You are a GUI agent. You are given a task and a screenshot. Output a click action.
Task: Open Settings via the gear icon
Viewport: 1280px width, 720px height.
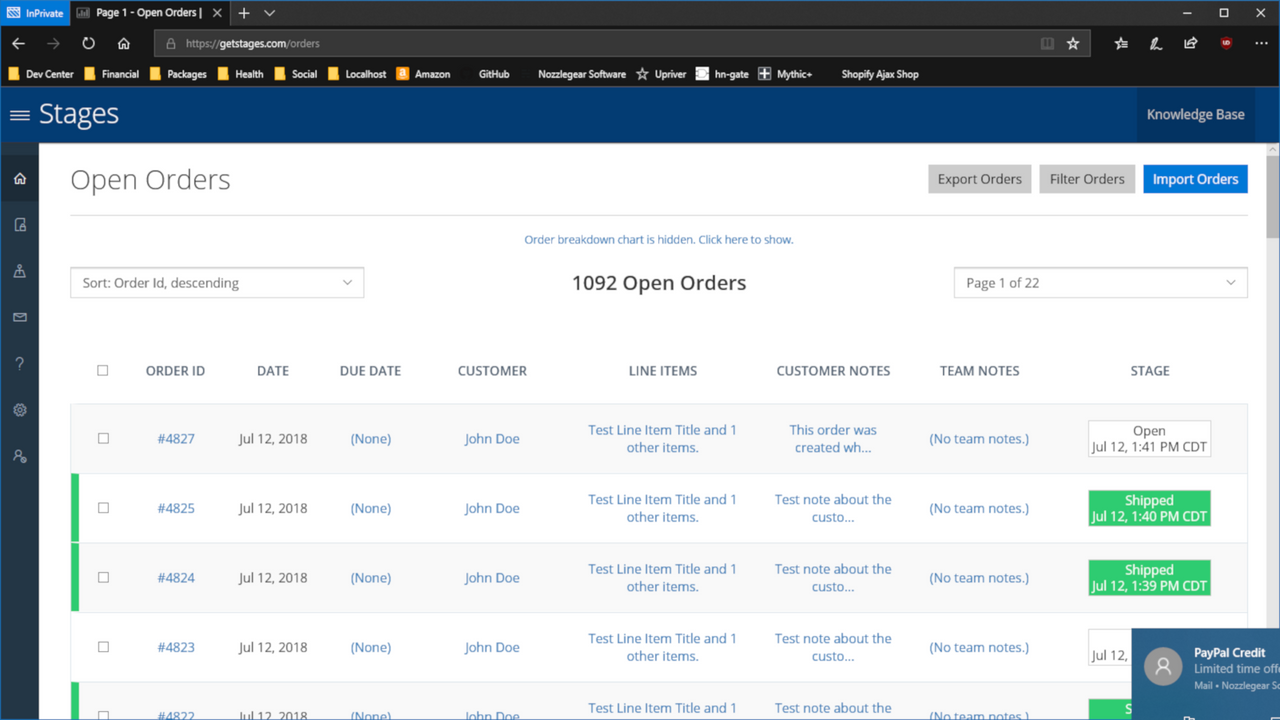[x=19, y=409]
